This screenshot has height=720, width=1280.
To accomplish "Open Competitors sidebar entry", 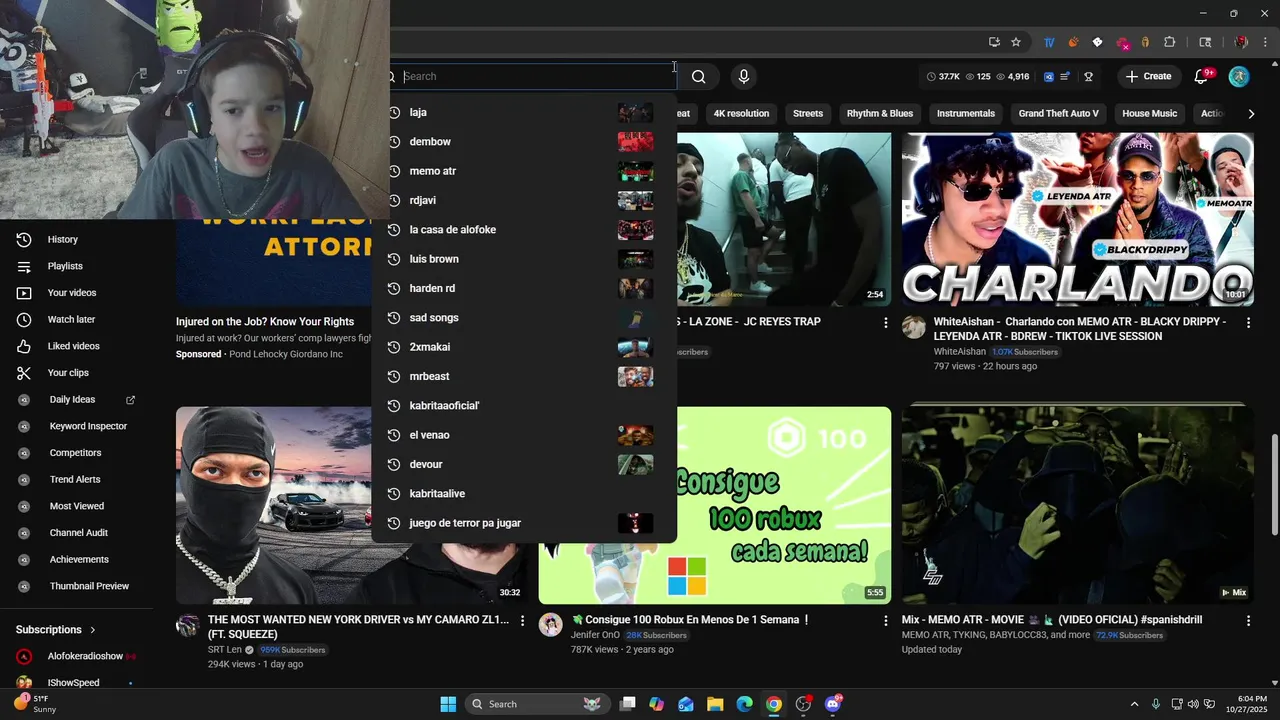I will coord(76,453).
